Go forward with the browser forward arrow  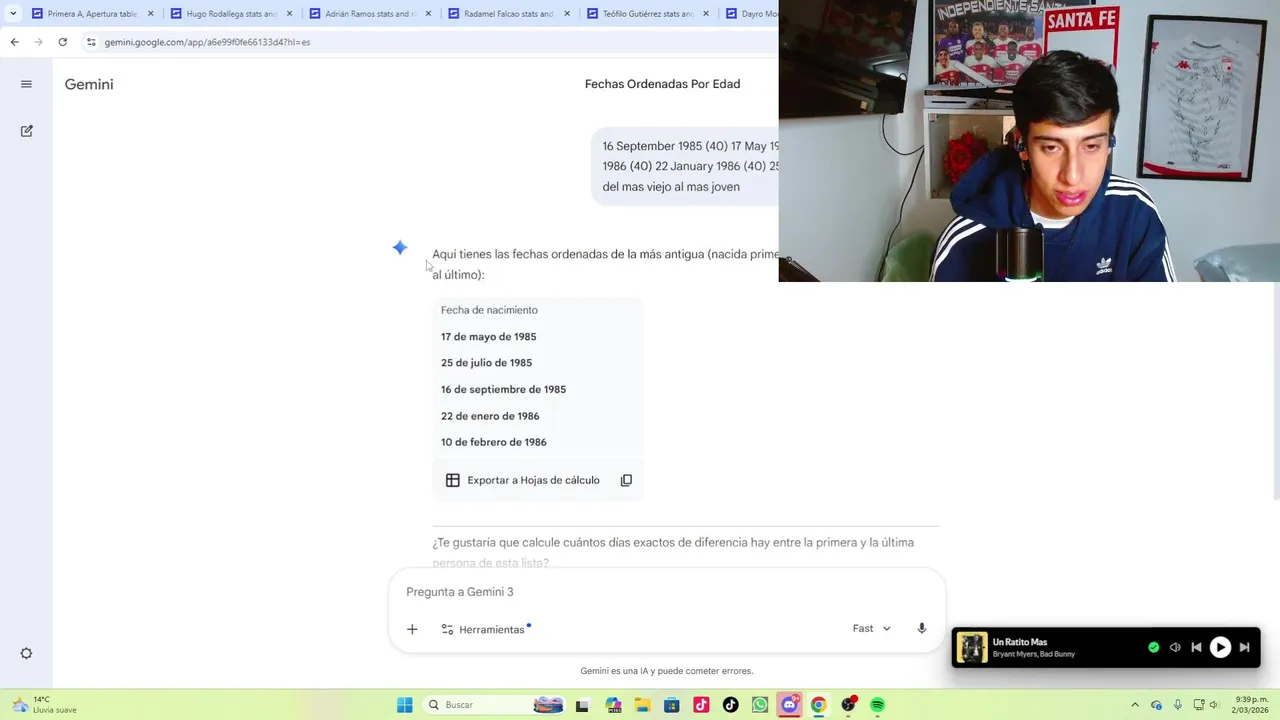tap(38, 42)
